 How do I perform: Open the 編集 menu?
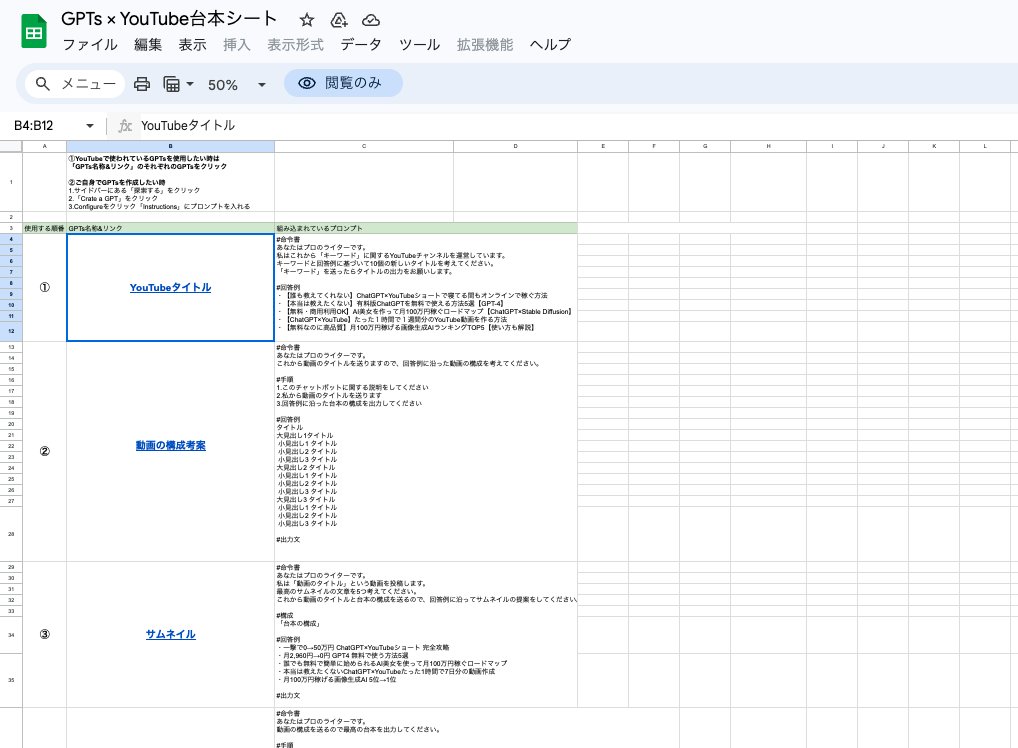tap(148, 45)
